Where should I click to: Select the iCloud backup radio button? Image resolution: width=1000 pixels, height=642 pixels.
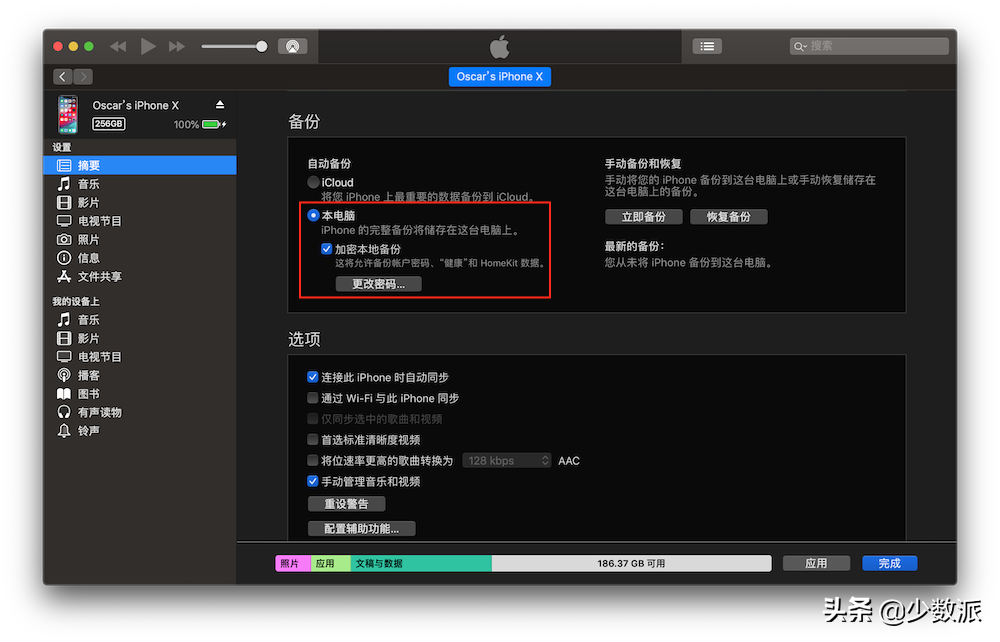pyautogui.click(x=314, y=183)
